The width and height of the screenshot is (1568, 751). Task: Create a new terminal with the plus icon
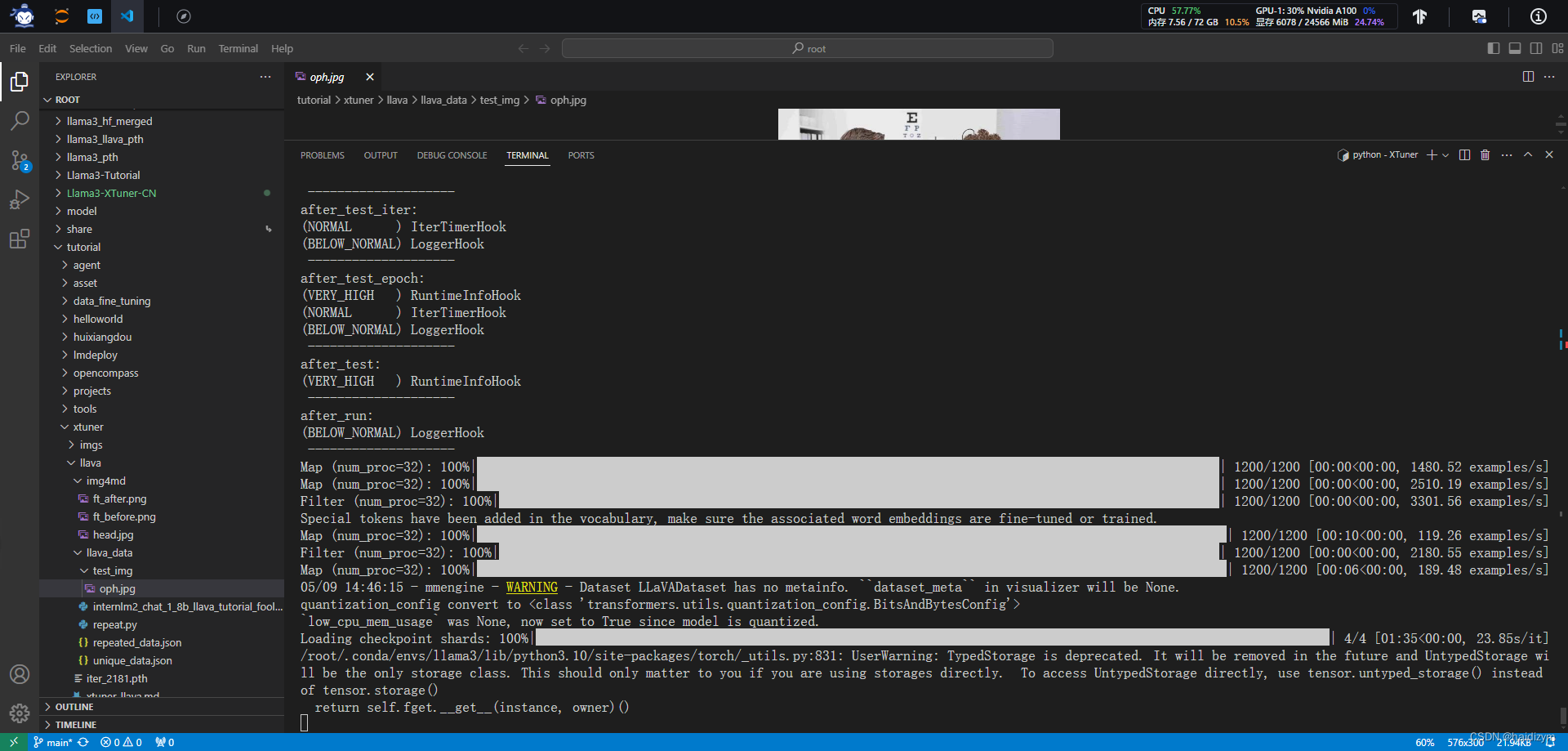tap(1431, 154)
